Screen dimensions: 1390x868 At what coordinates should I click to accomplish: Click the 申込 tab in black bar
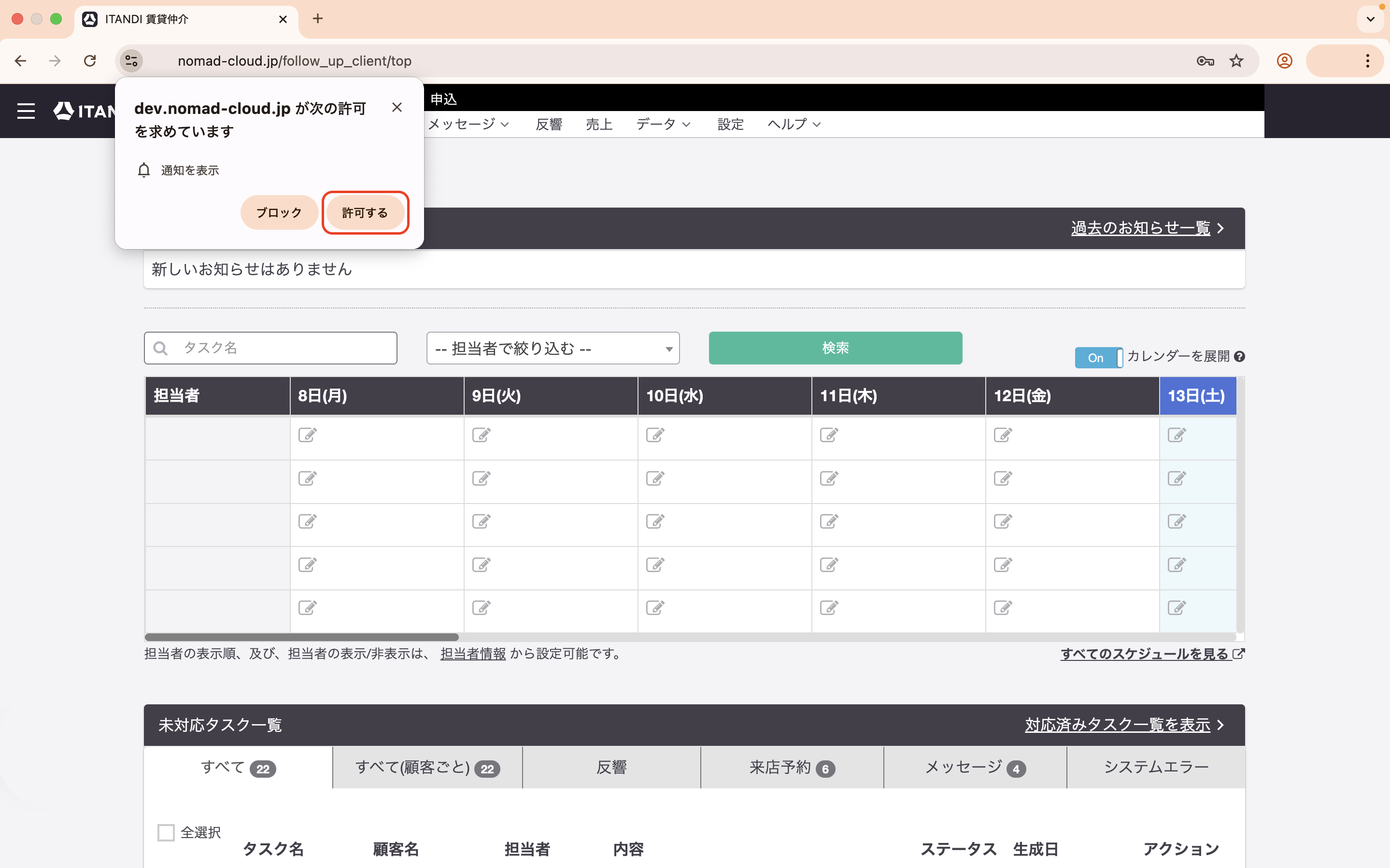click(444, 99)
